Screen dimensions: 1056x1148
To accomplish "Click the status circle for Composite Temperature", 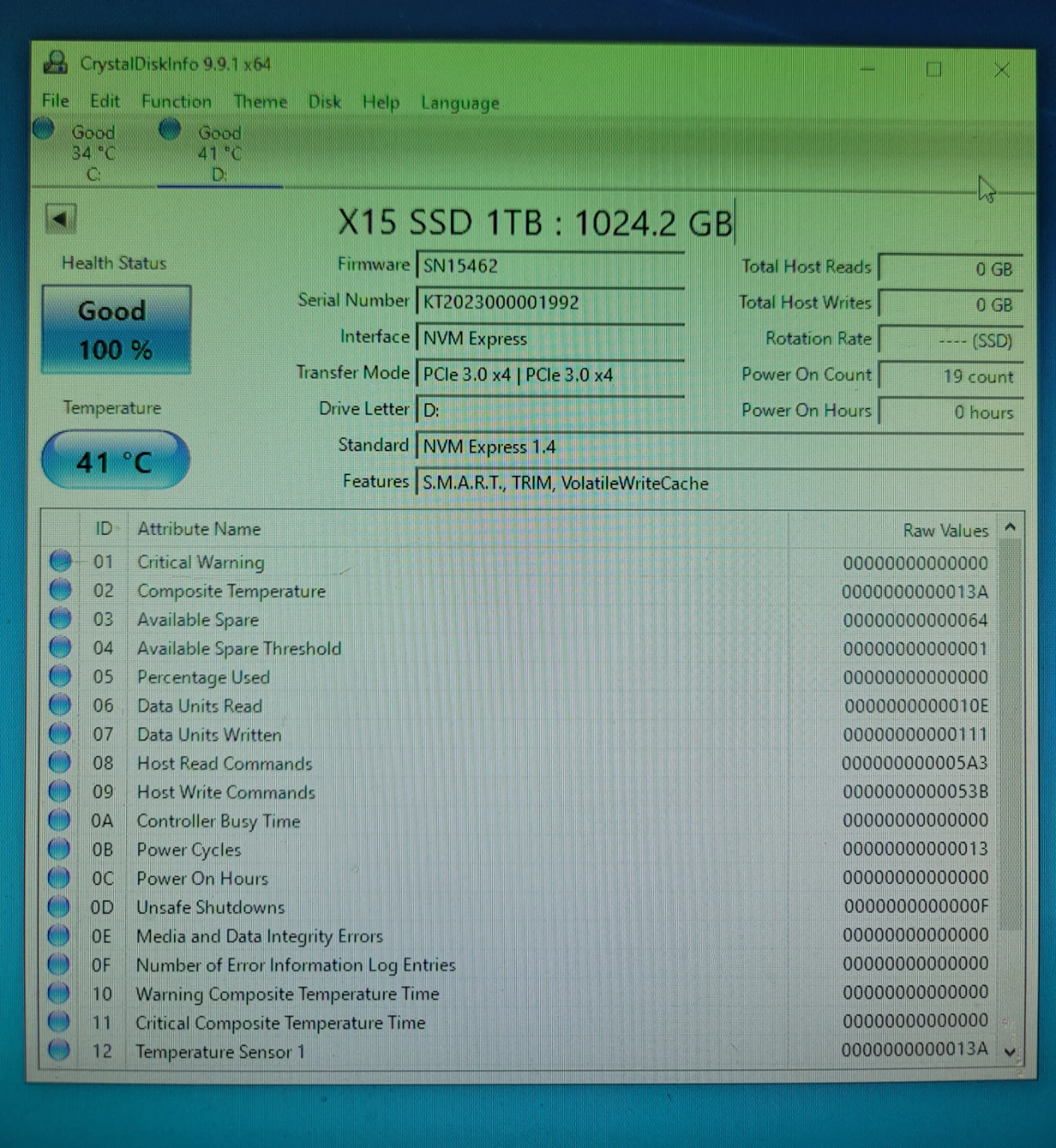I will tap(61, 590).
